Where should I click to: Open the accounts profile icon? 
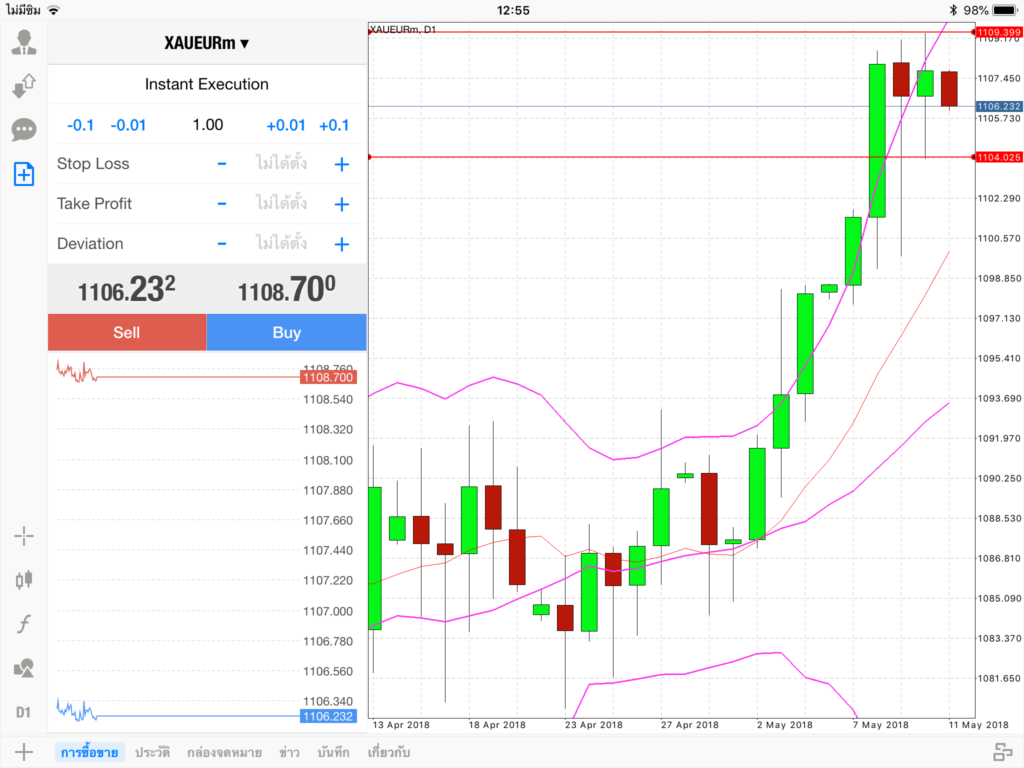click(24, 42)
